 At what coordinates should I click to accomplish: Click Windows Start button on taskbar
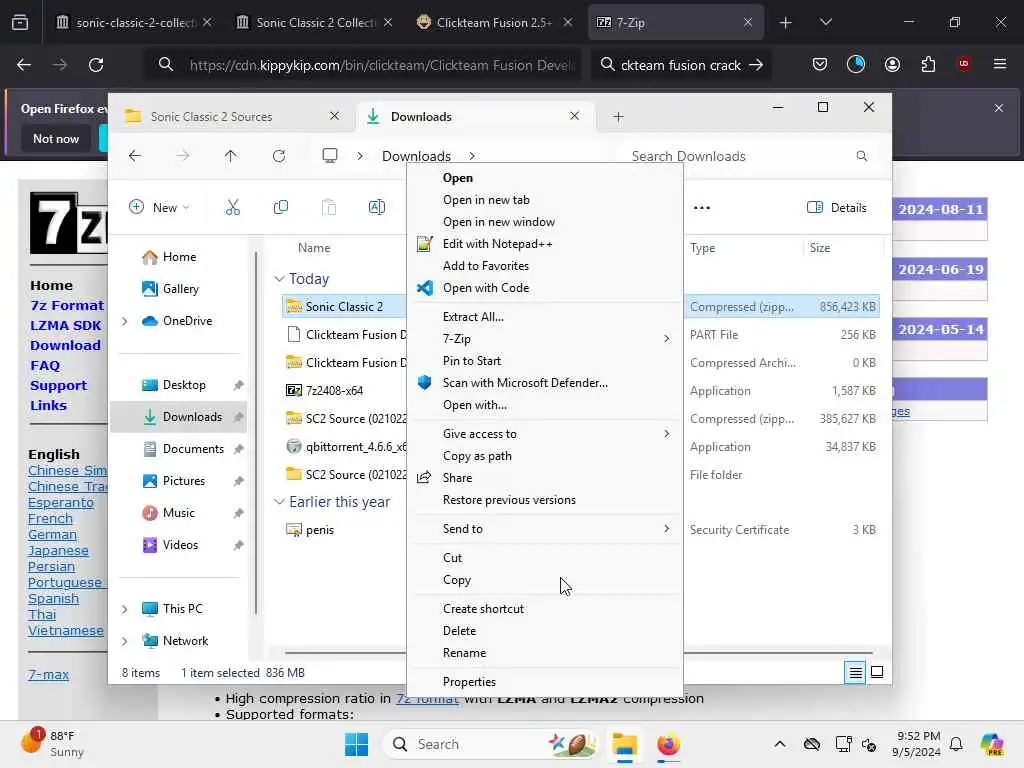357,744
